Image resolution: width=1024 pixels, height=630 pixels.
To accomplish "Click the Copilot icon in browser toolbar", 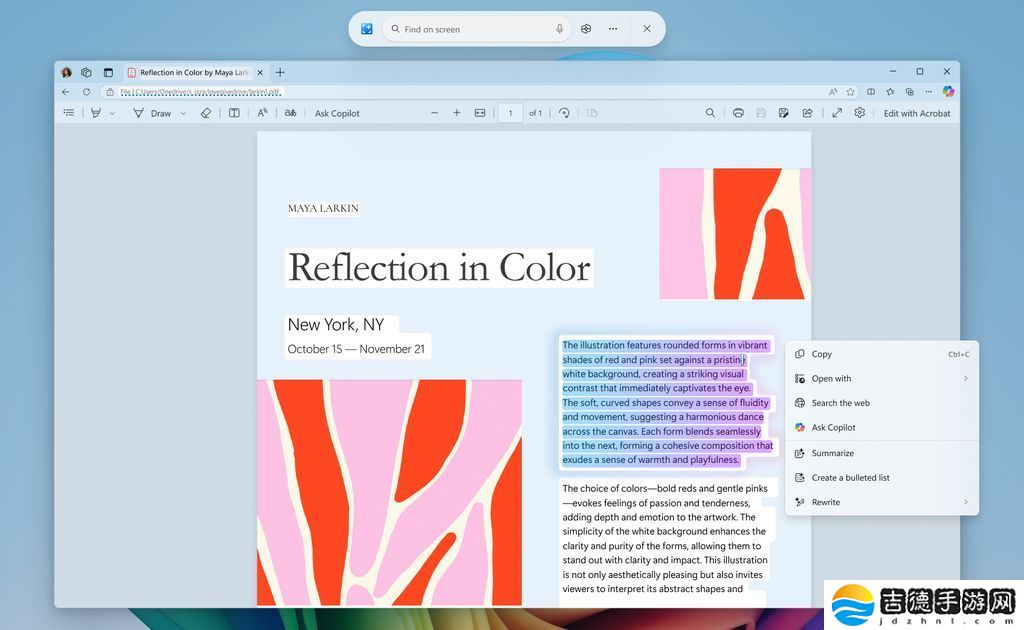I will 948,91.
